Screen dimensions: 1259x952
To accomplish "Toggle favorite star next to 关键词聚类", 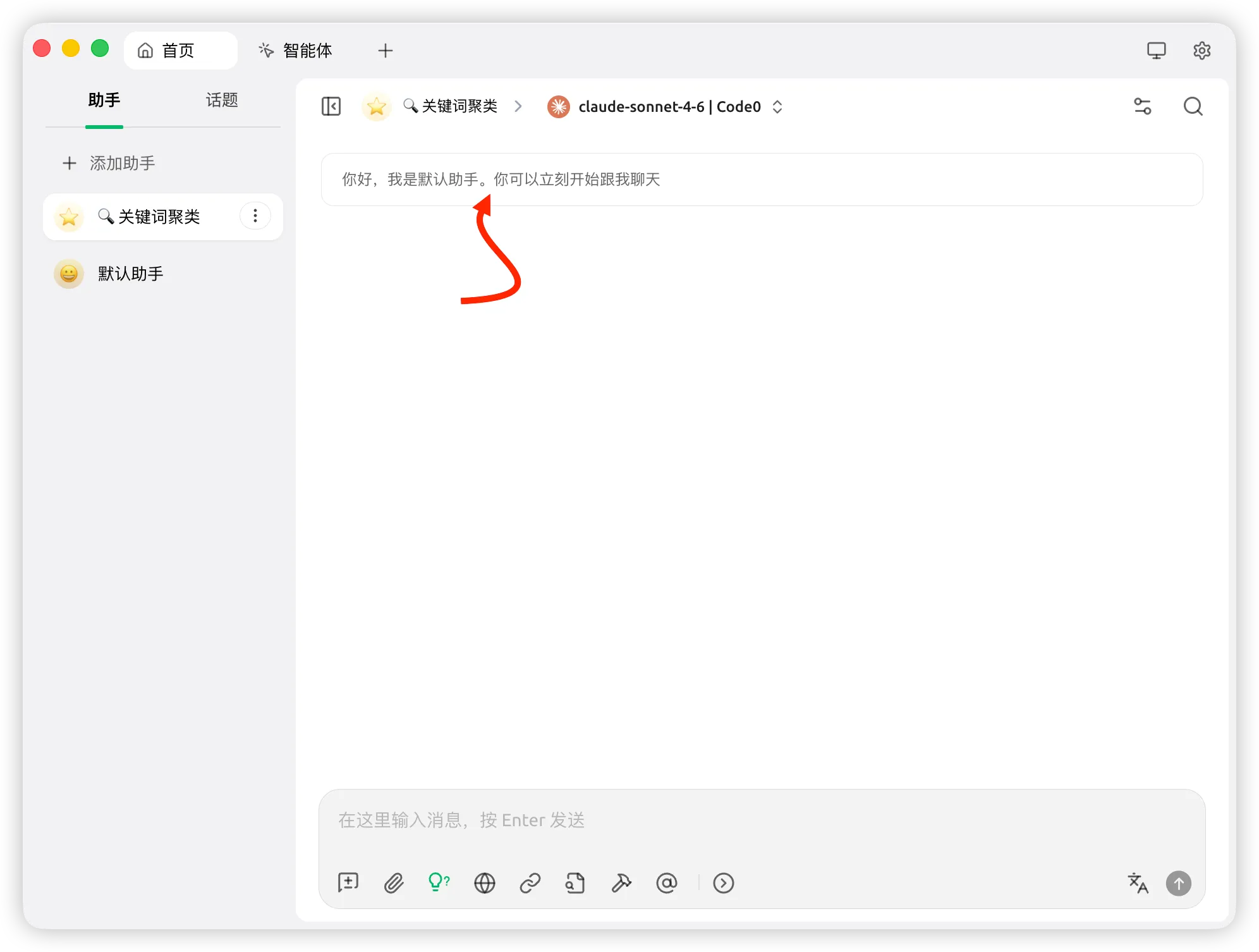I will tap(376, 106).
